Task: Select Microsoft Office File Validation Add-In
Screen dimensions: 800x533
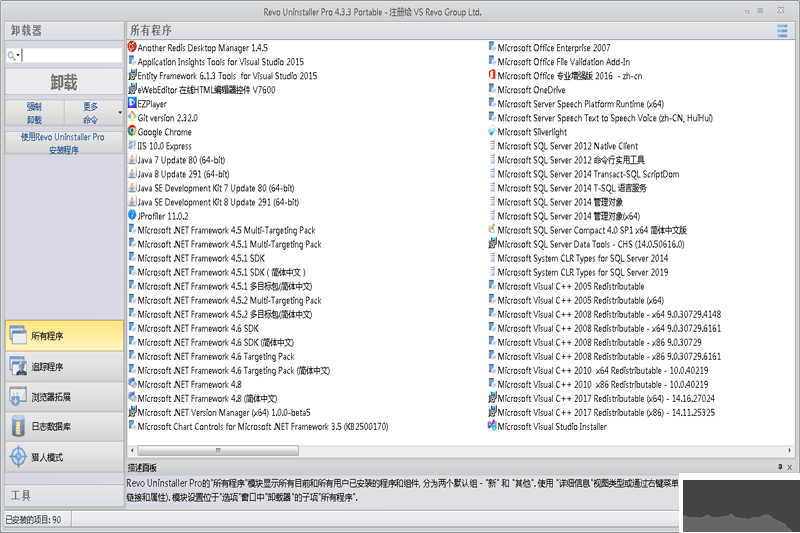Action: [559, 61]
